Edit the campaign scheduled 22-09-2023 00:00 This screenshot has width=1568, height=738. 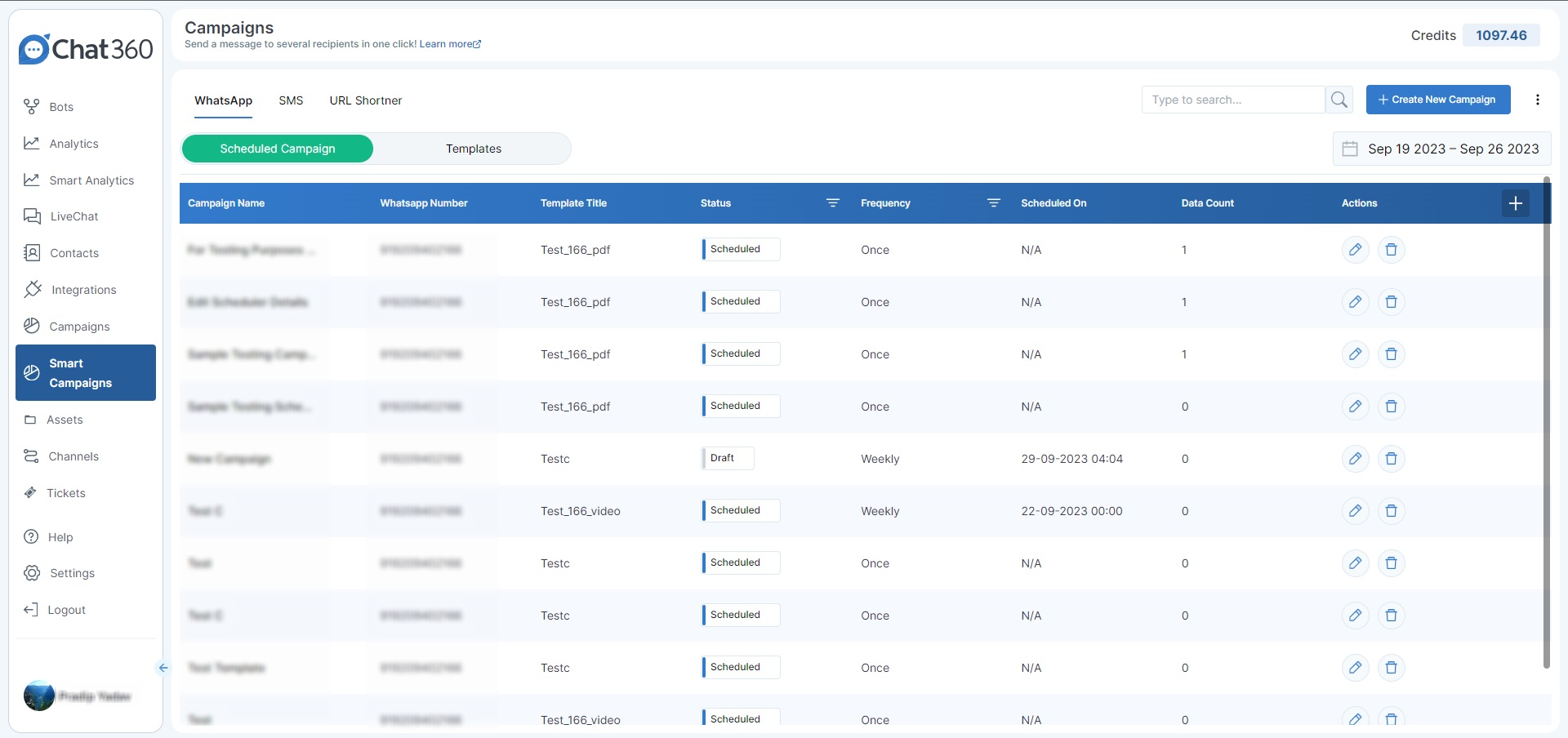(x=1356, y=511)
